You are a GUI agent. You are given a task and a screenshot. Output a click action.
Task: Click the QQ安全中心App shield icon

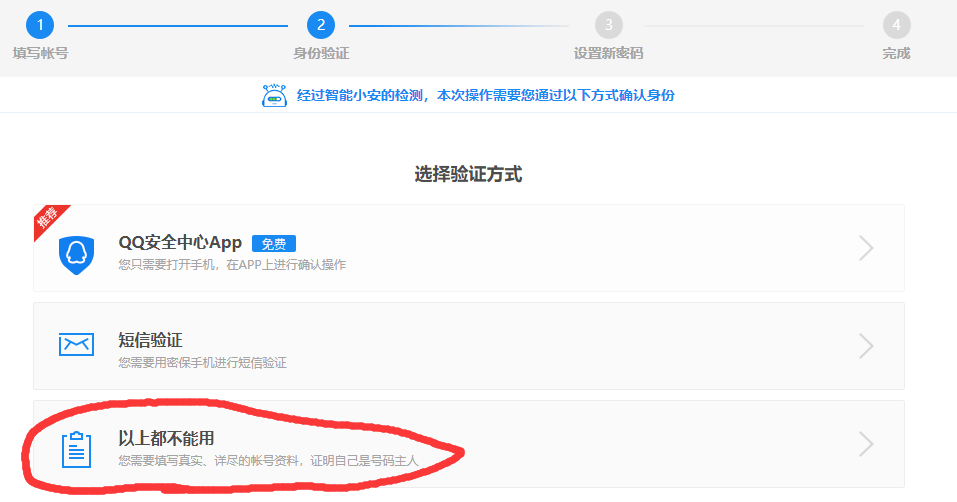coord(76,255)
